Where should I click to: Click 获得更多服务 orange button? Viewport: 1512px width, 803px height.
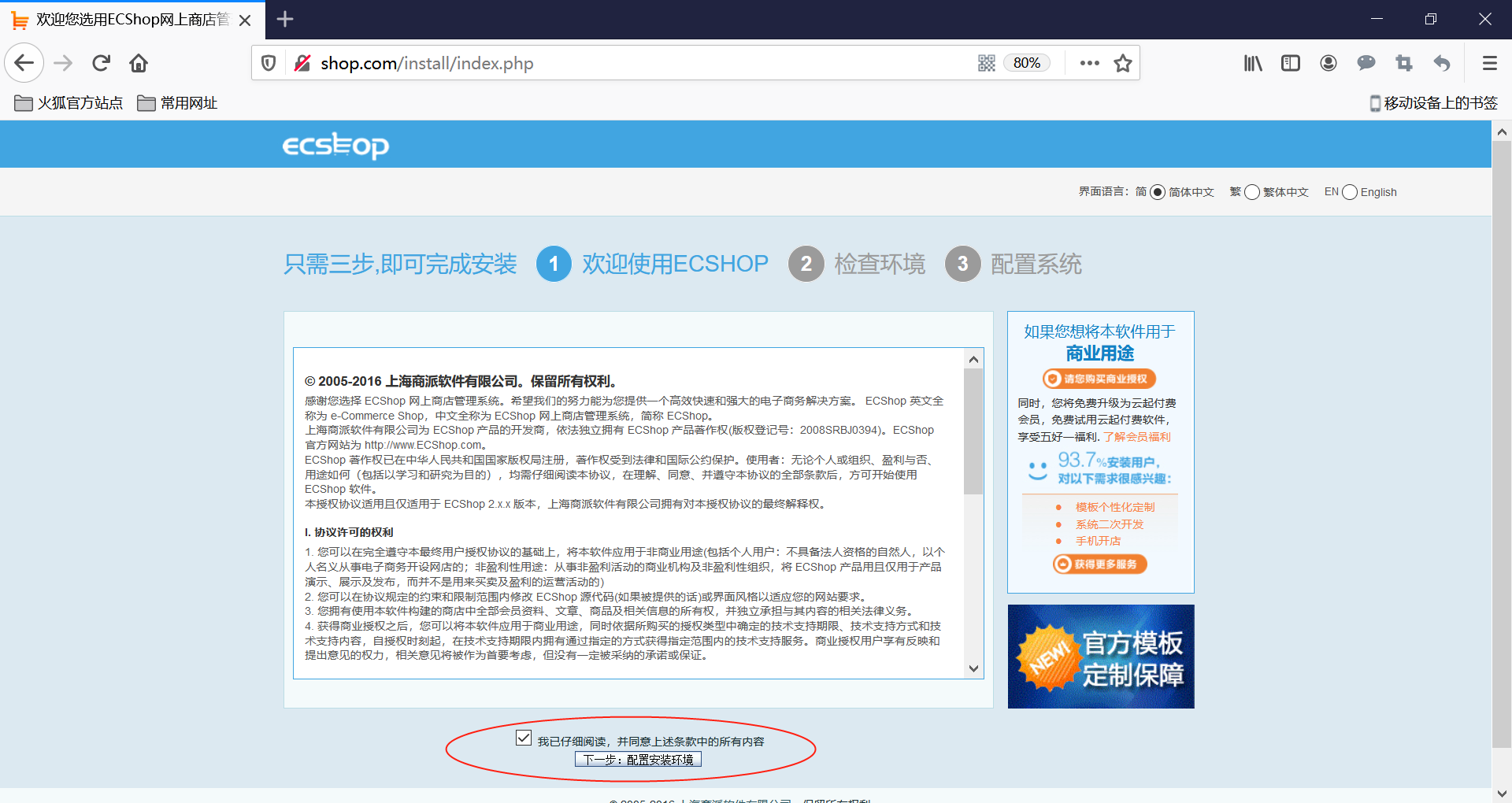(x=1099, y=564)
